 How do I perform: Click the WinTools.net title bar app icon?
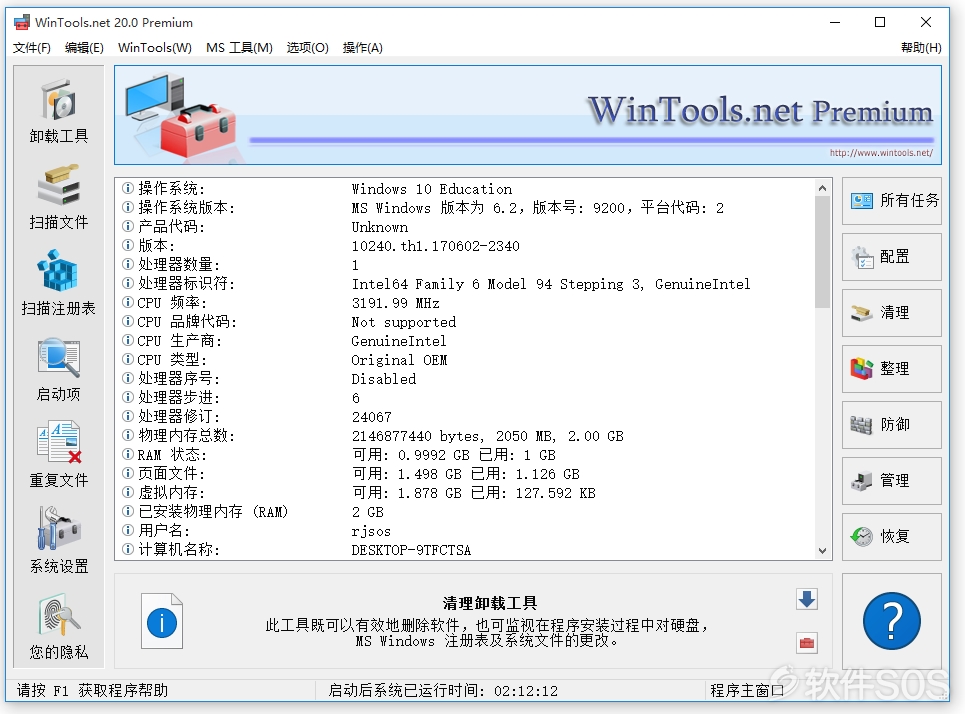(x=22, y=23)
